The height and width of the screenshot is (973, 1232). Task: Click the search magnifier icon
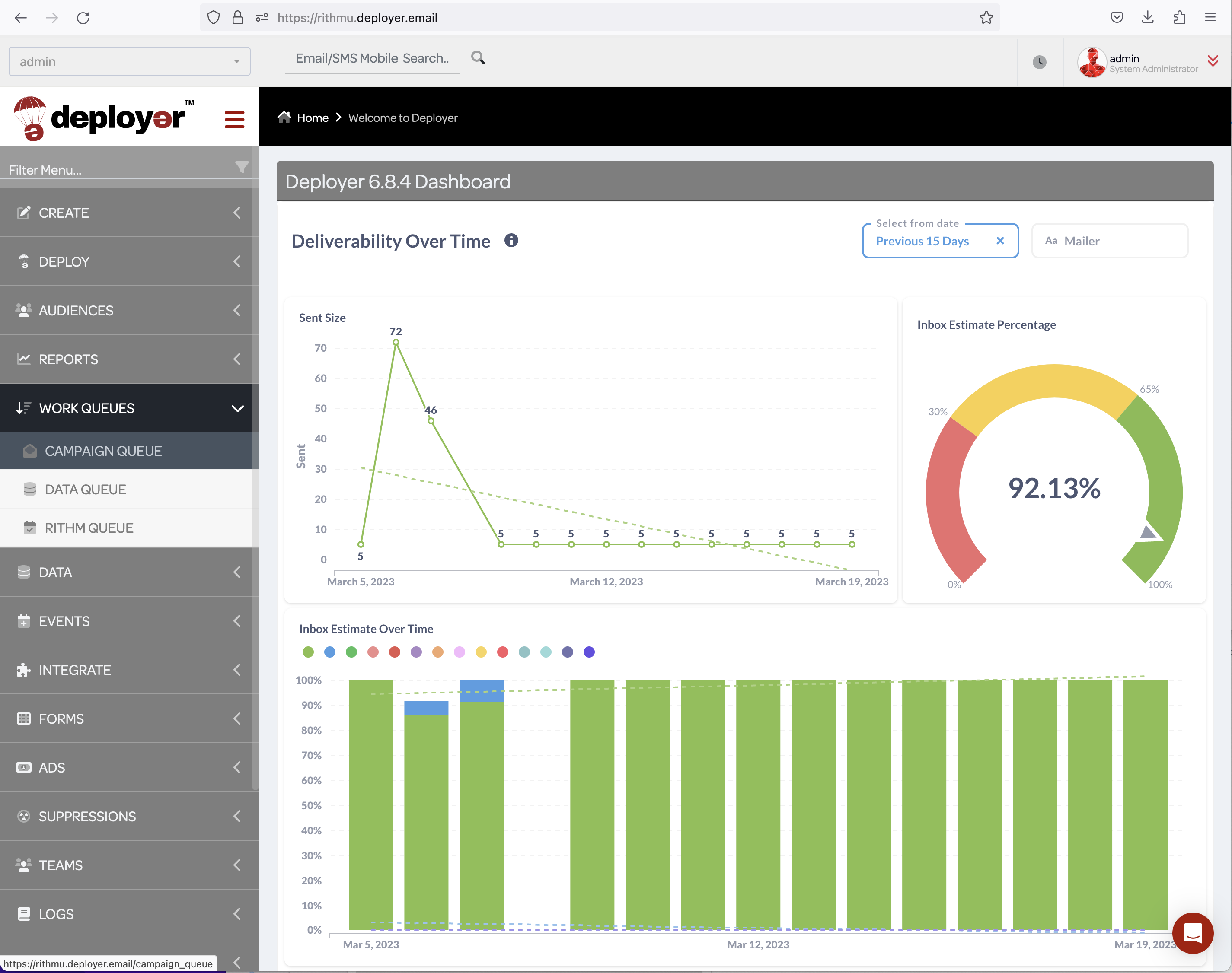478,57
